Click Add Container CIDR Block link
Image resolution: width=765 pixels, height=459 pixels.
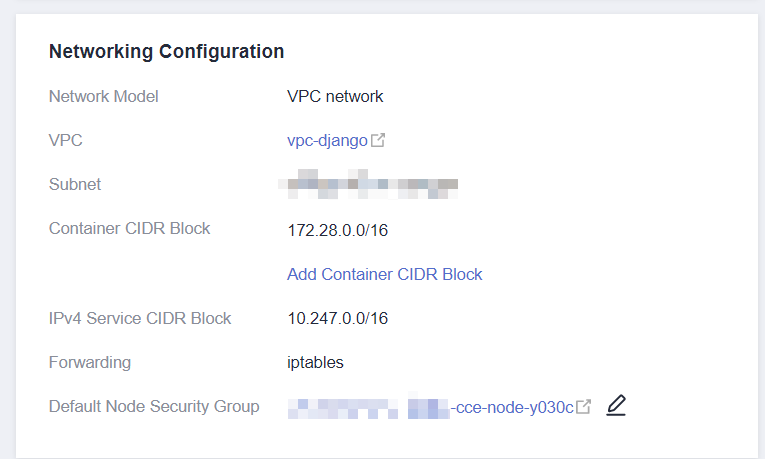coord(384,274)
